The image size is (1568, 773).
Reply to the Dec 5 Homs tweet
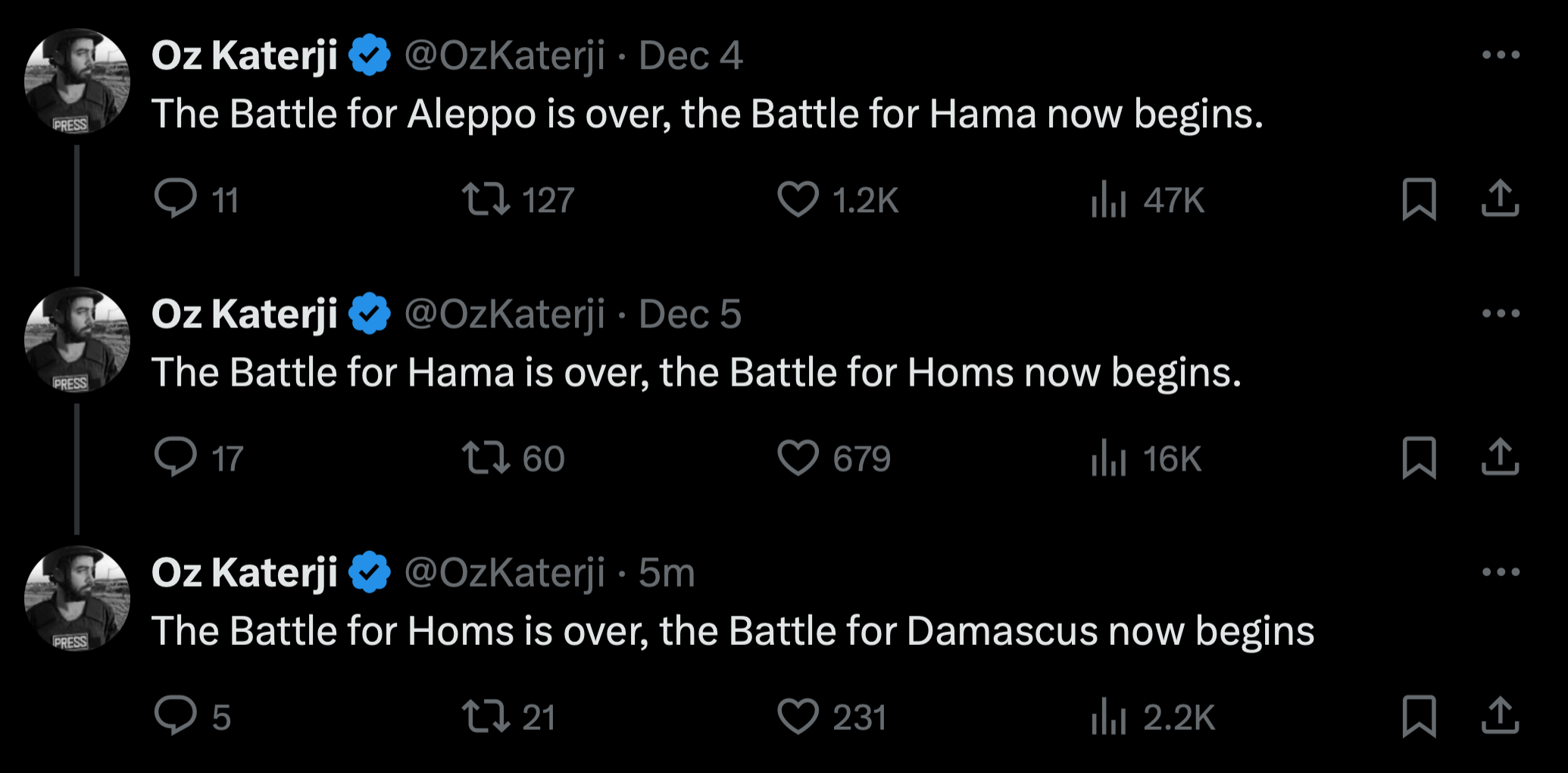175,458
